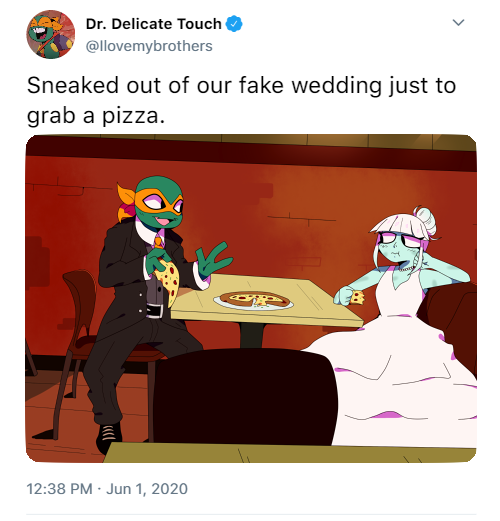Screen dimensions: 500x521
Task: Click the 12:38 PM timestamp
Action: coord(59,489)
